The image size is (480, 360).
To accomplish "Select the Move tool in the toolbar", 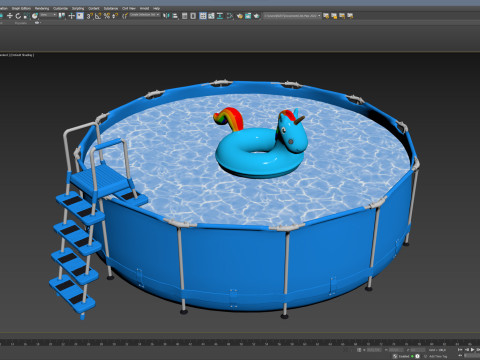I will tap(10, 16).
